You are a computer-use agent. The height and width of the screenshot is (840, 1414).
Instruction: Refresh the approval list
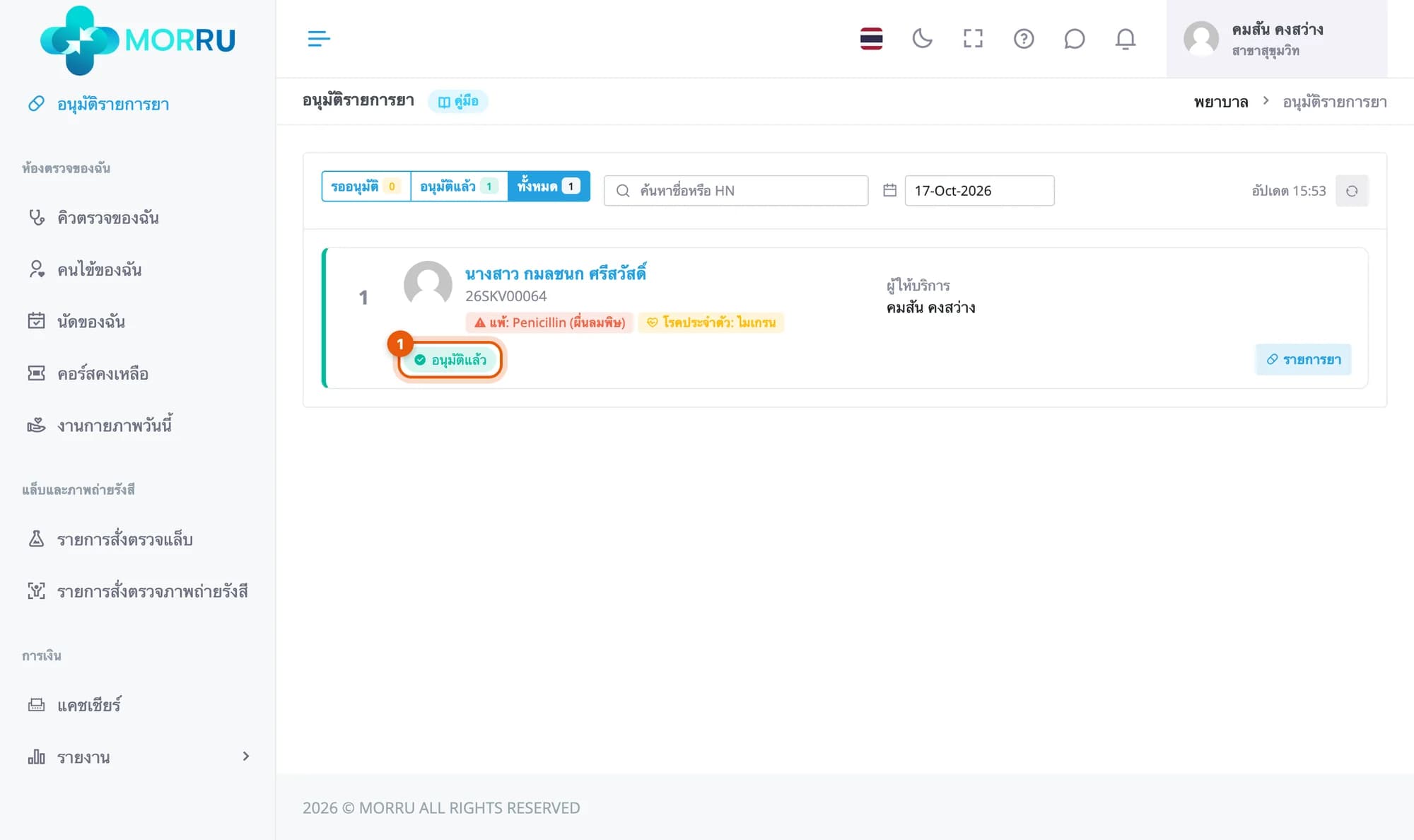coord(1352,191)
